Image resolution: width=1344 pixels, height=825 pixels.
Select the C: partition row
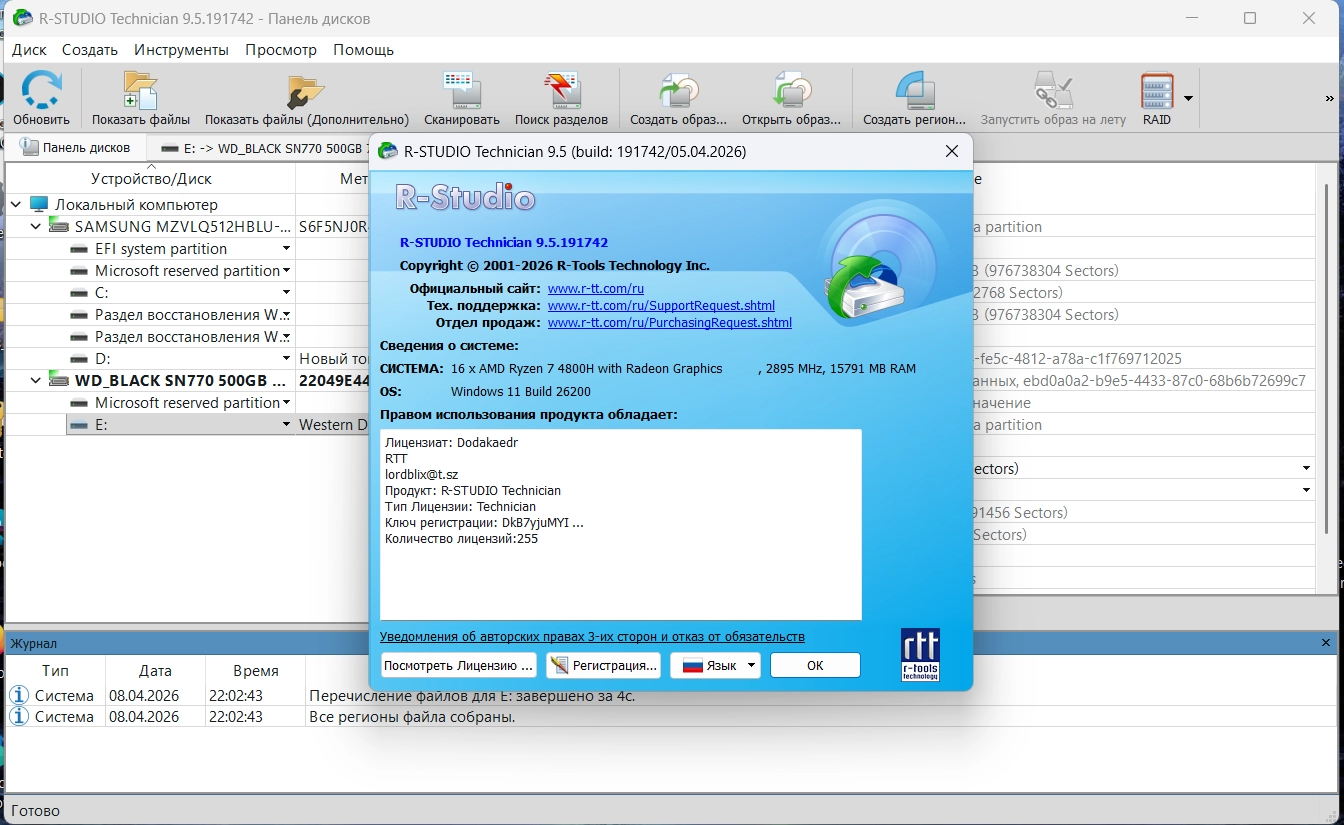pyautogui.click(x=101, y=292)
